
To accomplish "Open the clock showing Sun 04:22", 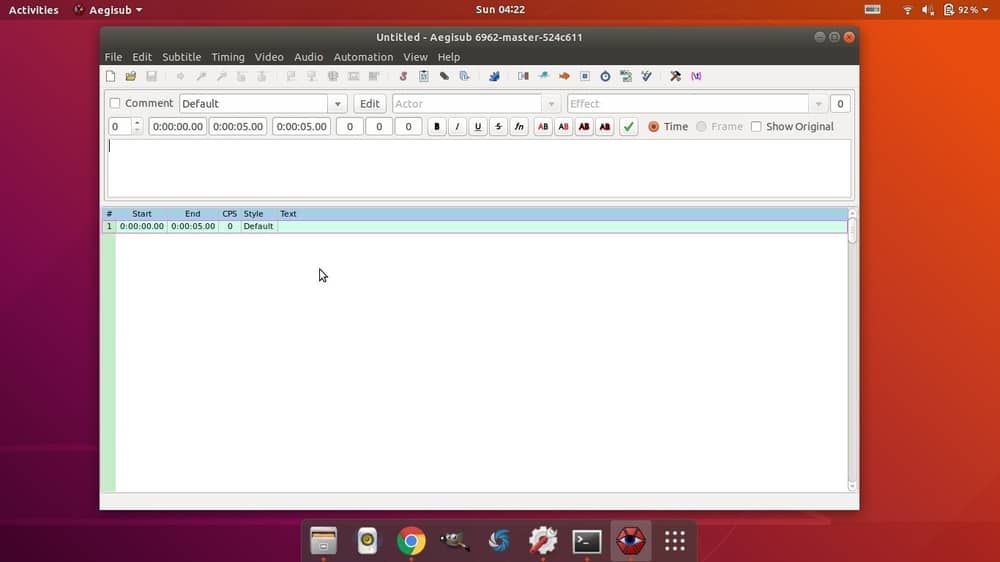I will coord(500,10).
